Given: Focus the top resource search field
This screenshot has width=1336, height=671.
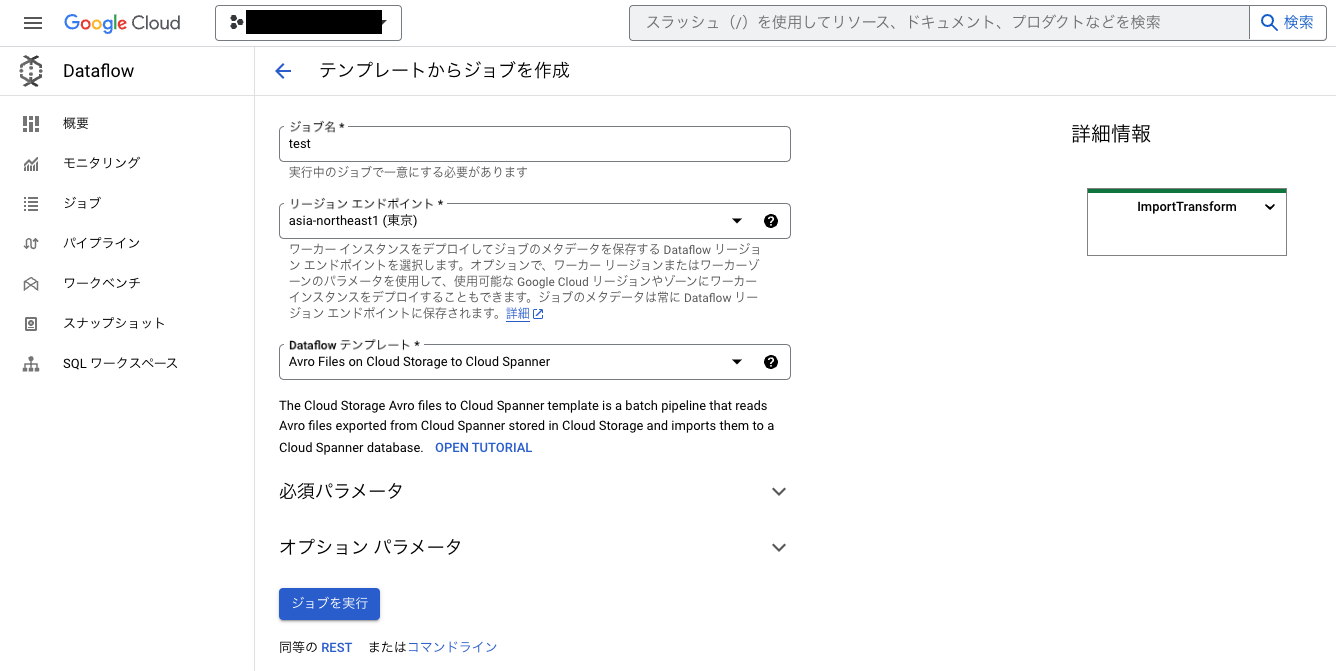Looking at the screenshot, I should pyautogui.click(x=939, y=23).
